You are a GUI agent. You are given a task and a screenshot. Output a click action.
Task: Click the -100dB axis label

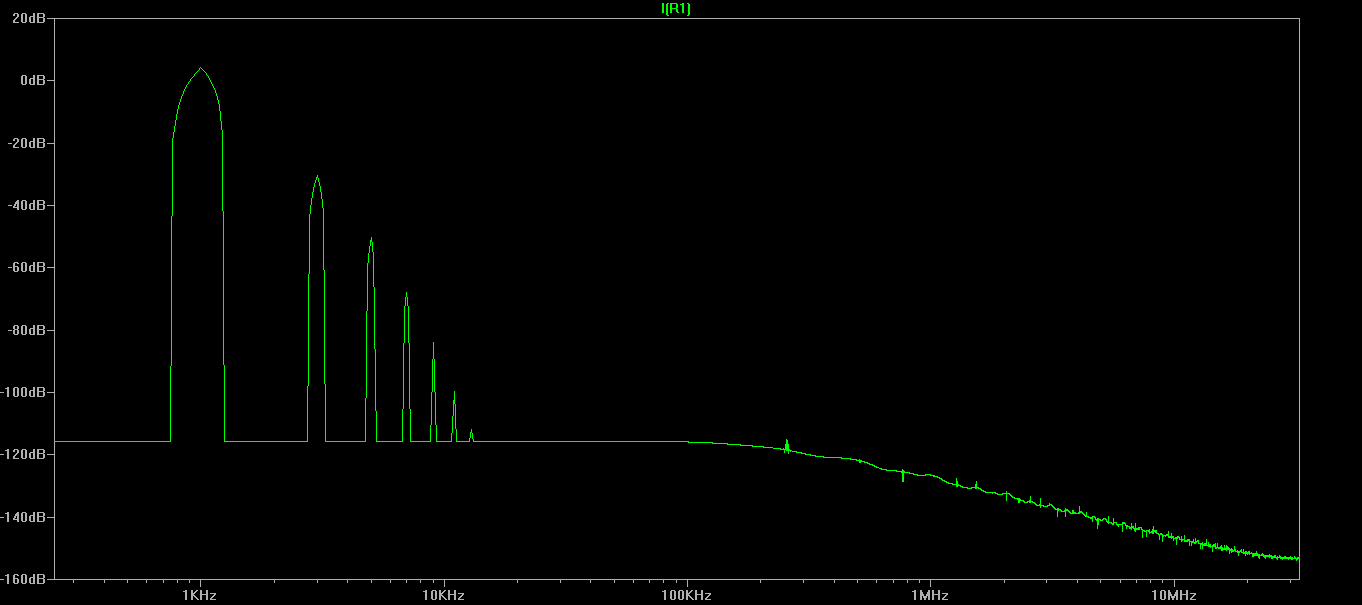click(26, 392)
